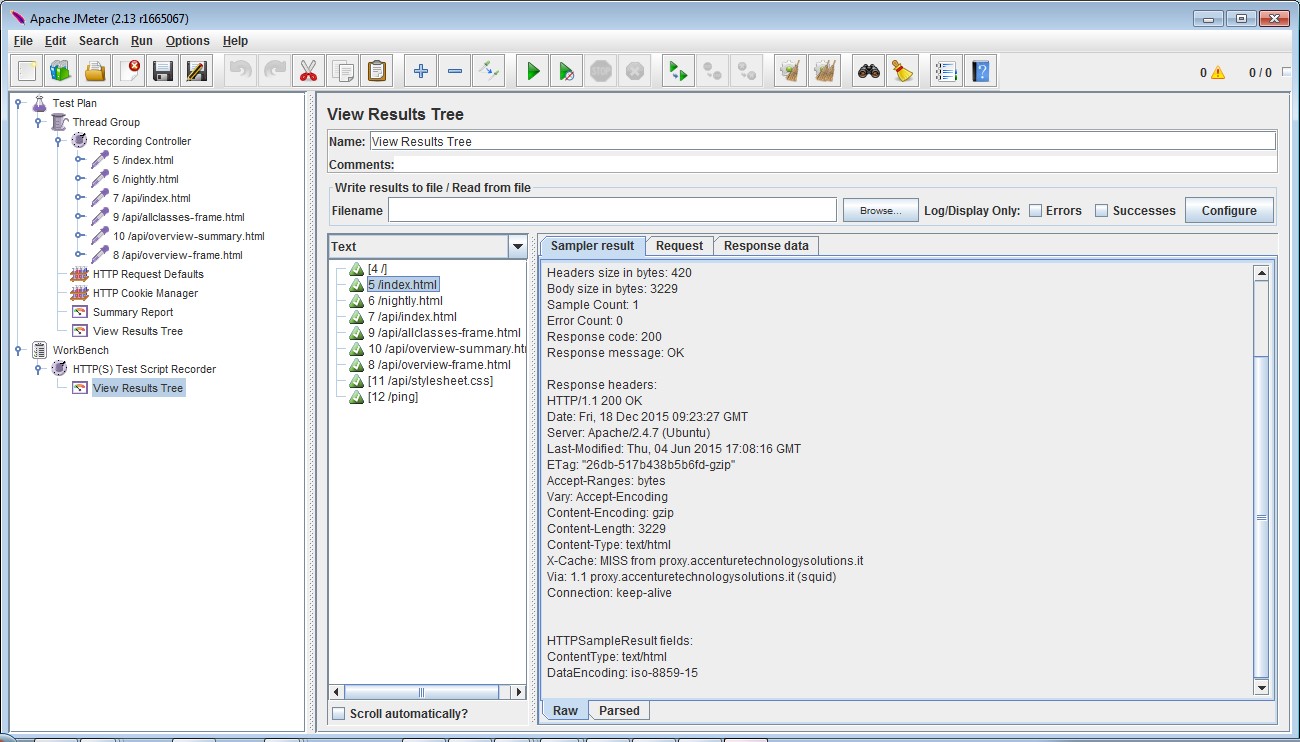Click the Toggle toolbar icon
1300x742 pixels.
pos(489,71)
